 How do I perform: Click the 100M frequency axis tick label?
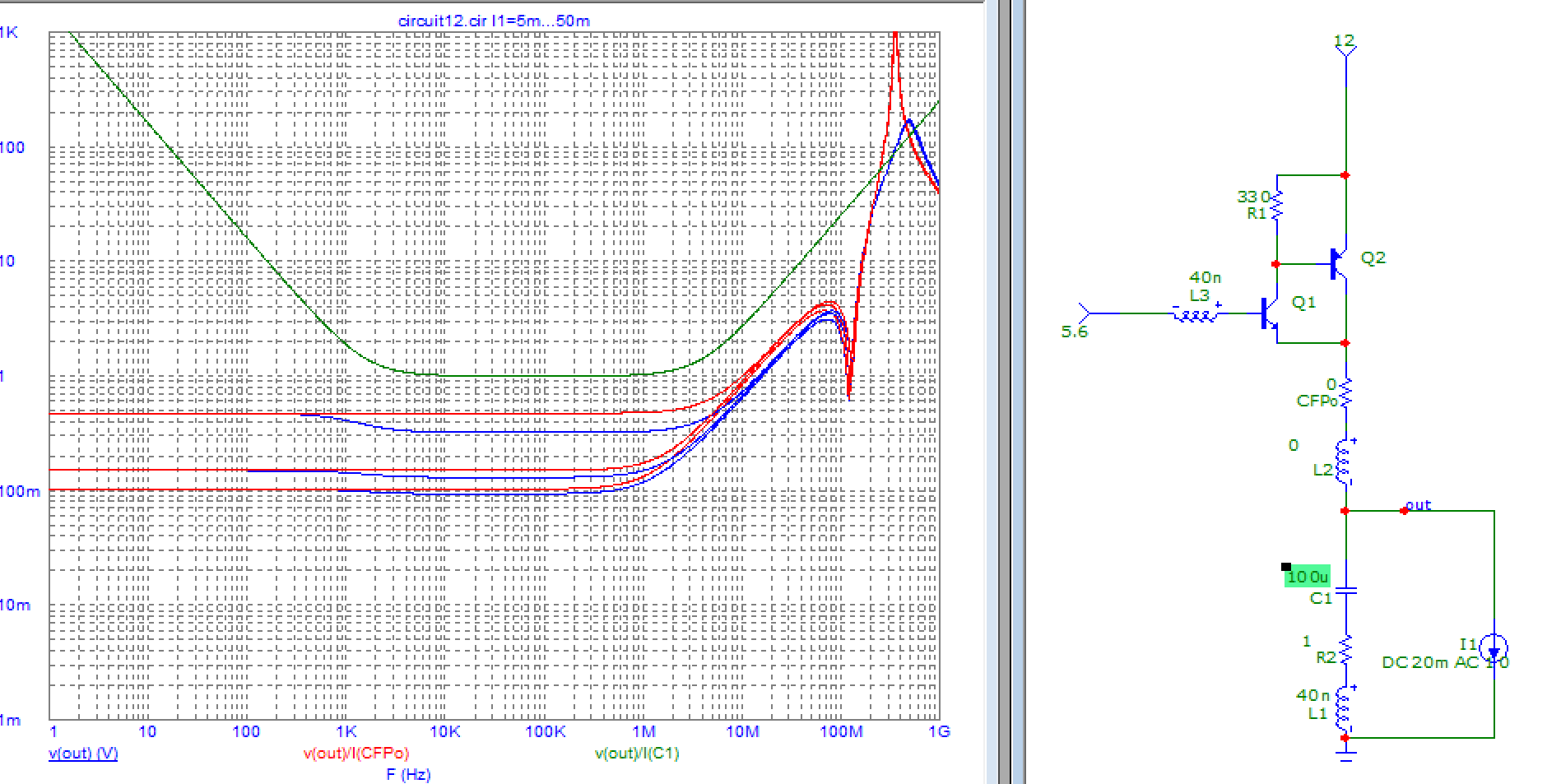click(x=841, y=731)
